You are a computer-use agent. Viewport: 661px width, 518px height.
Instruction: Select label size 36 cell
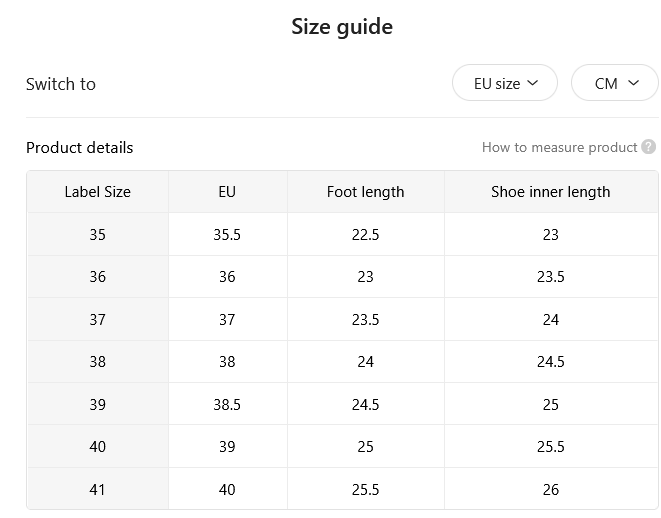(97, 276)
